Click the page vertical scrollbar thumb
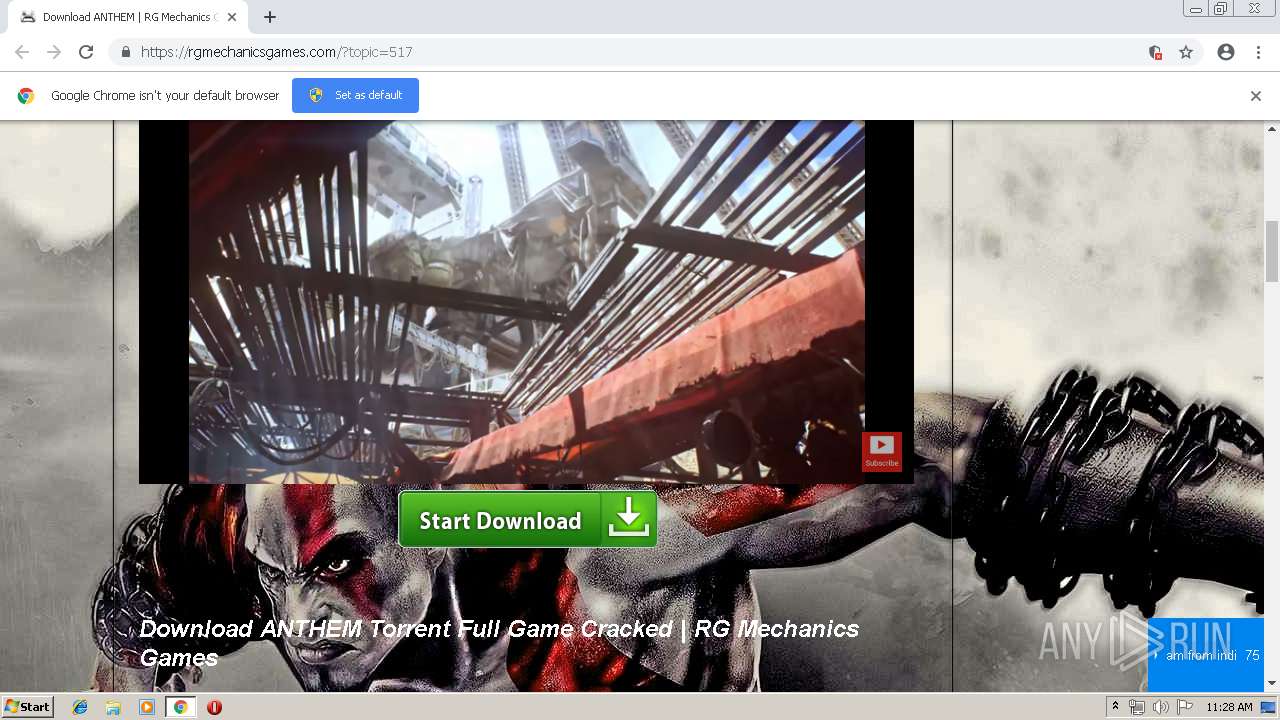Screen dimensions: 1280x720 coord(1272,251)
